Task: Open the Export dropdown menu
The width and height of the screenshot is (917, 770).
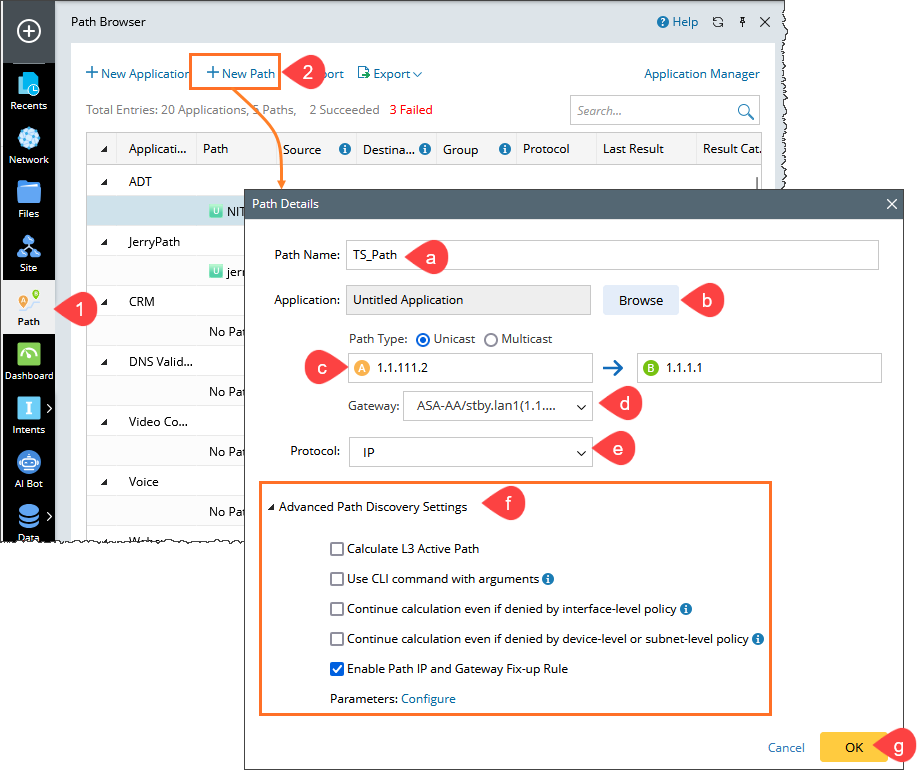Action: 389,74
